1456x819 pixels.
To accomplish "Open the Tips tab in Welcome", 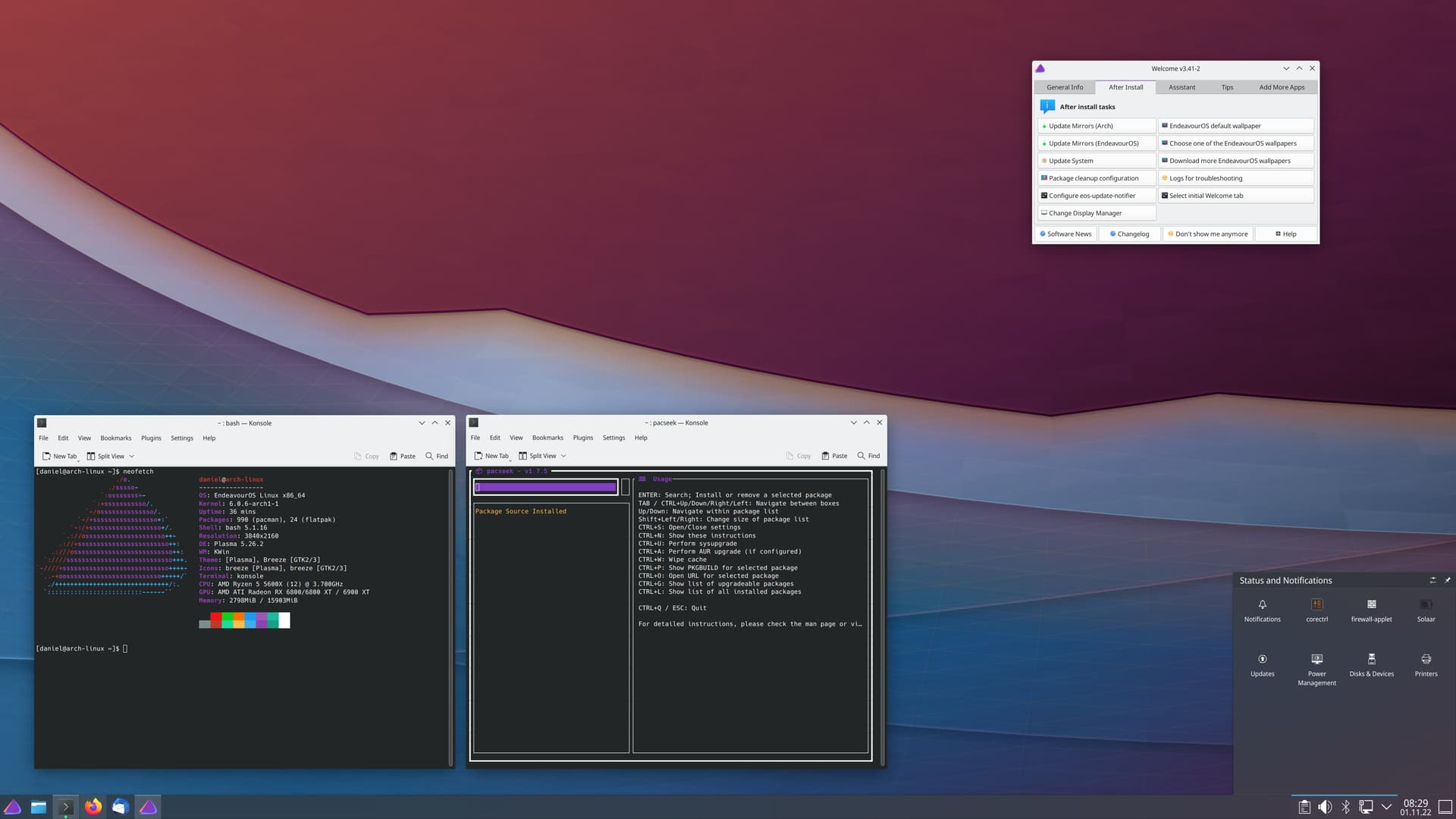I will pos(1227,87).
